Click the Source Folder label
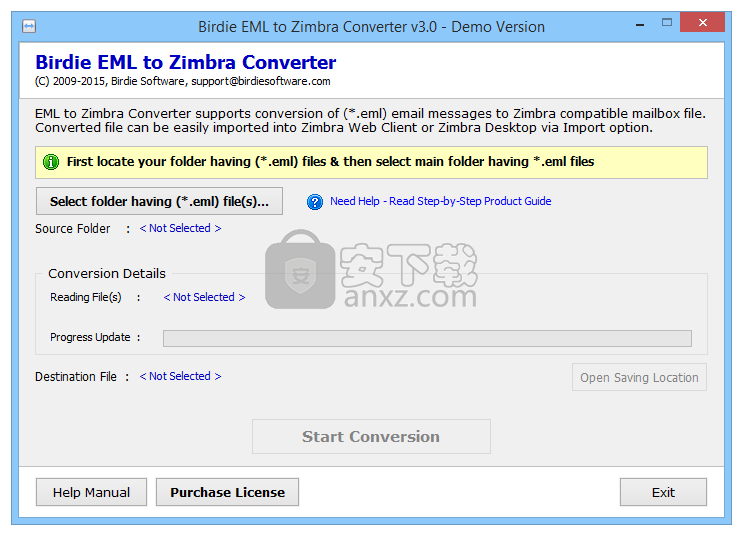The width and height of the screenshot is (746, 541). click(72, 229)
